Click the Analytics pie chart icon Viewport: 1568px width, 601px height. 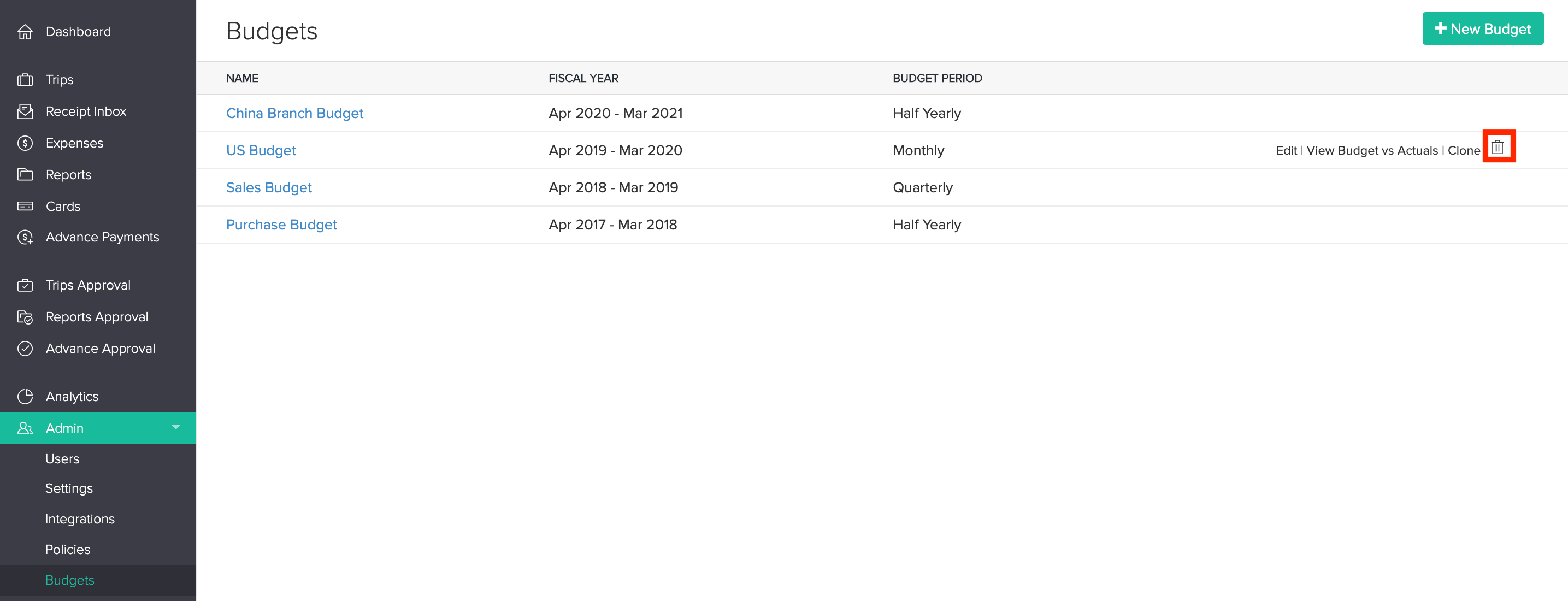pyautogui.click(x=25, y=397)
